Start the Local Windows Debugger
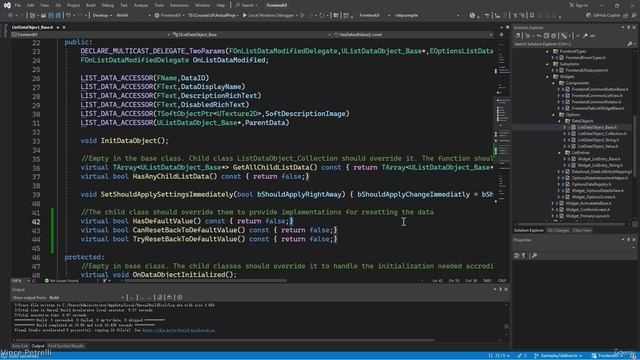 pyautogui.click(x=269, y=15)
